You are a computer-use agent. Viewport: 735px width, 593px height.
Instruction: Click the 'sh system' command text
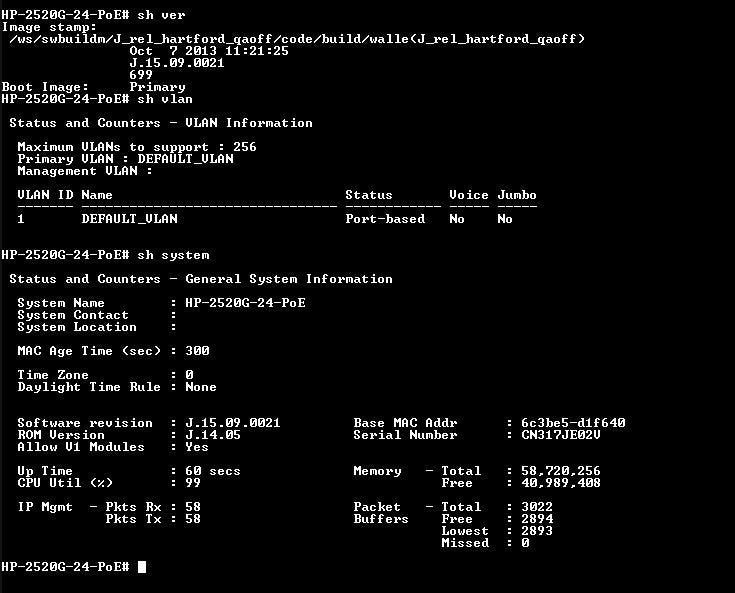173,255
